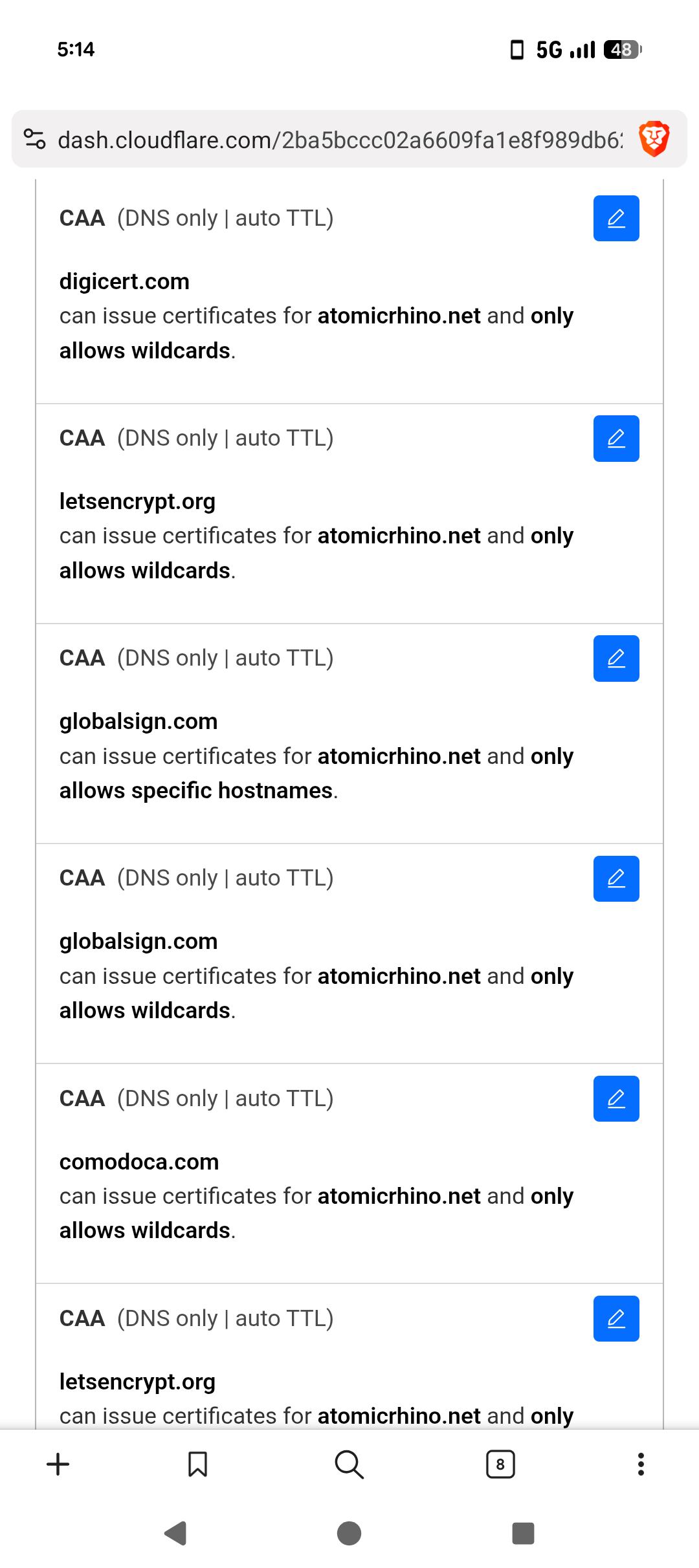The height and width of the screenshot is (1568, 699).
Task: Open tab switcher showing 8 tabs
Action: pos(500,1465)
